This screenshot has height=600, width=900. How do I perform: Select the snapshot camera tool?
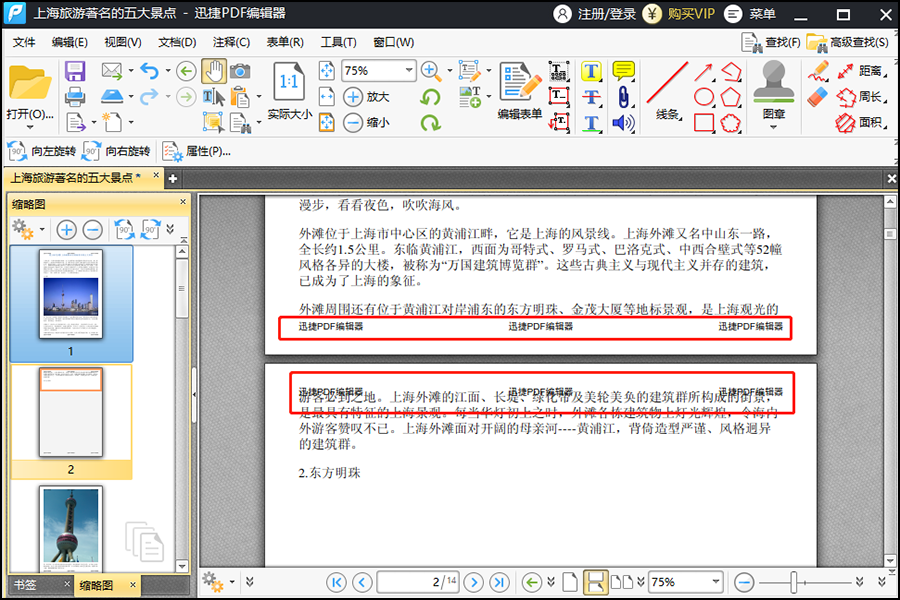pos(240,71)
